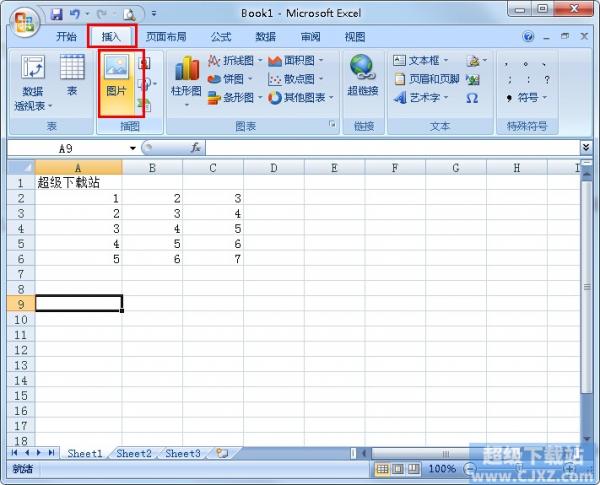The height and width of the screenshot is (485, 600).
Task: Save the workbook from quick access toolbar
Action: [57, 15]
